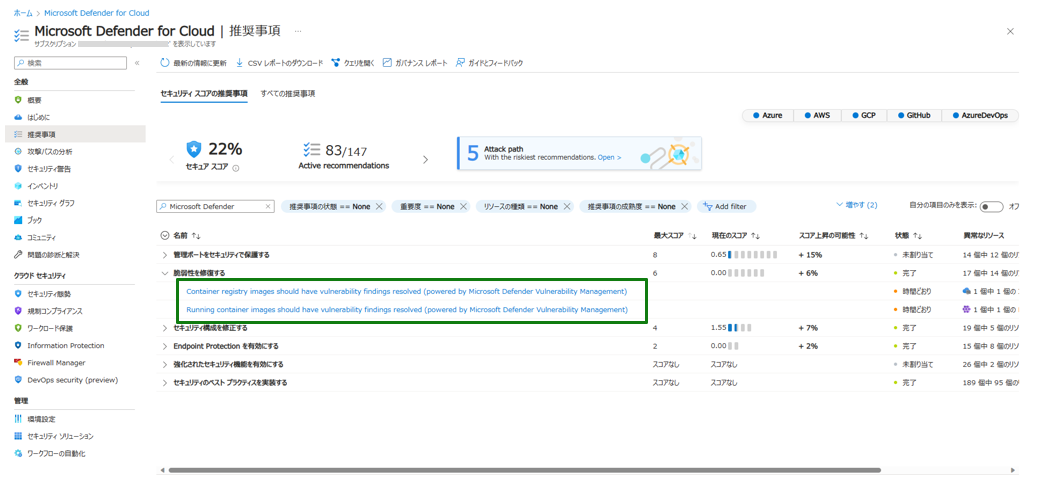This screenshot has height=490, width=1044.
Task: Open the 推奨事項の状態 == None filter
Action: (x=329, y=207)
